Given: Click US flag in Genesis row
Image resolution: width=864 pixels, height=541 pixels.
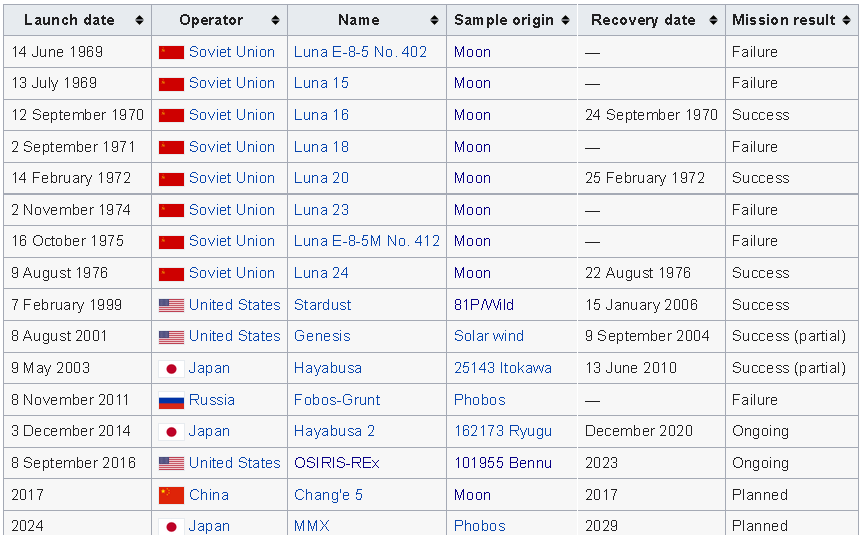Looking at the screenshot, I should tap(171, 337).
